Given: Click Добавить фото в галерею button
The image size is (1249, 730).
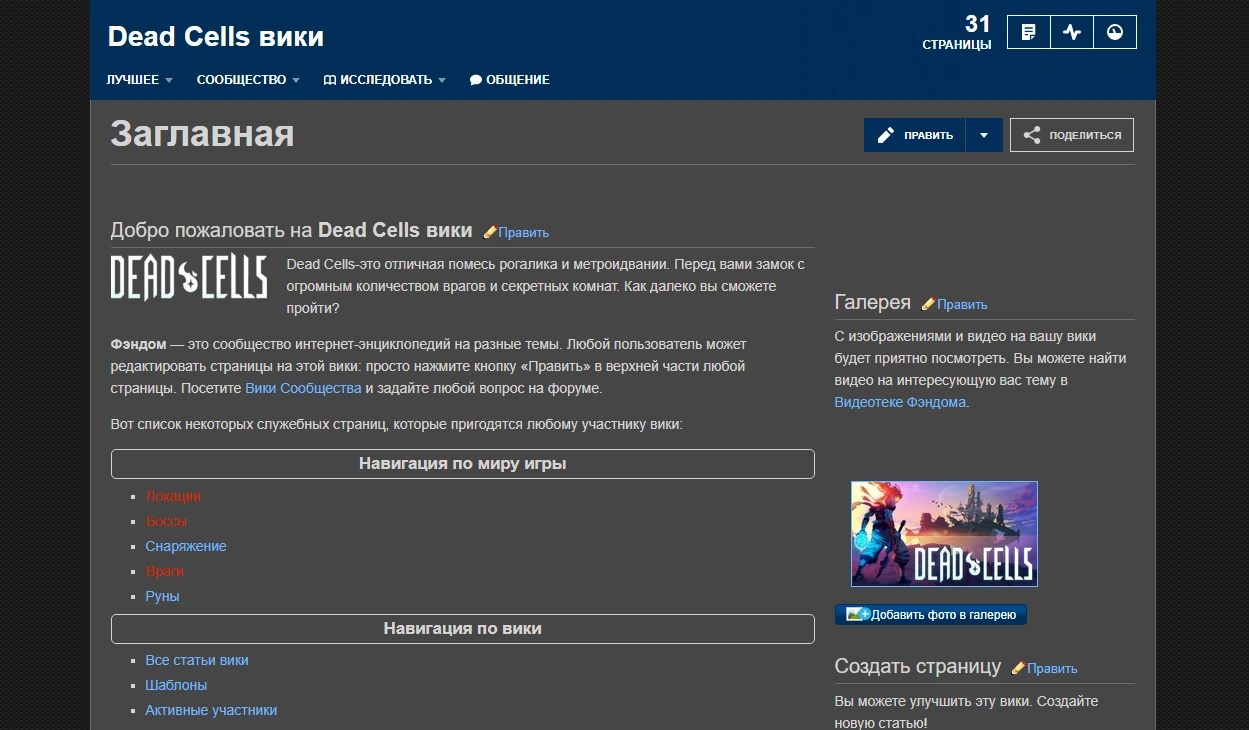Looking at the screenshot, I should 931,615.
